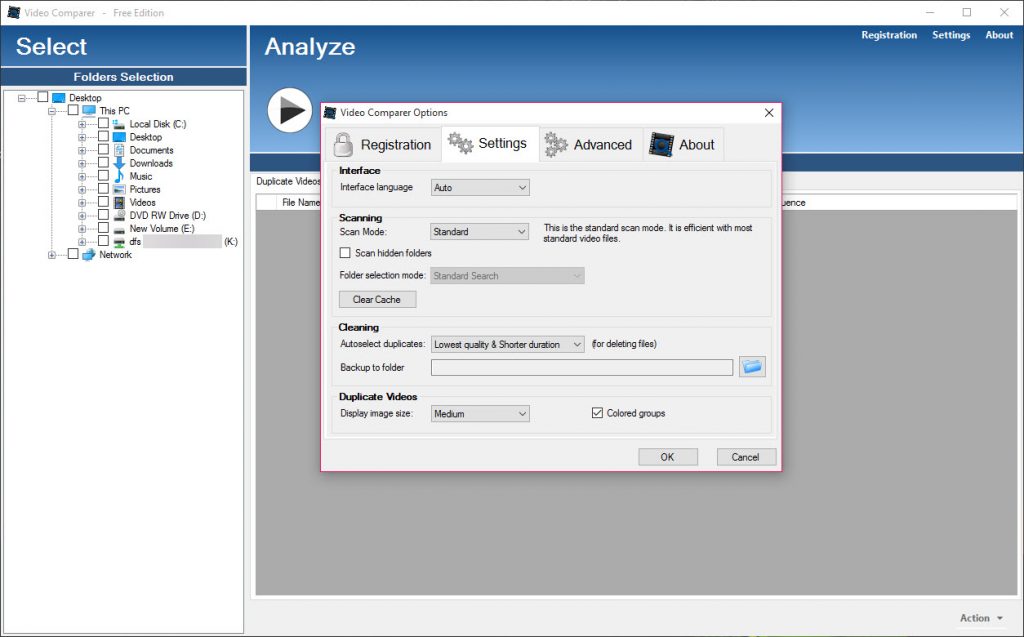This screenshot has height=637, width=1024.
Task: Select the root Desktop monitor icon
Action: click(x=59, y=97)
